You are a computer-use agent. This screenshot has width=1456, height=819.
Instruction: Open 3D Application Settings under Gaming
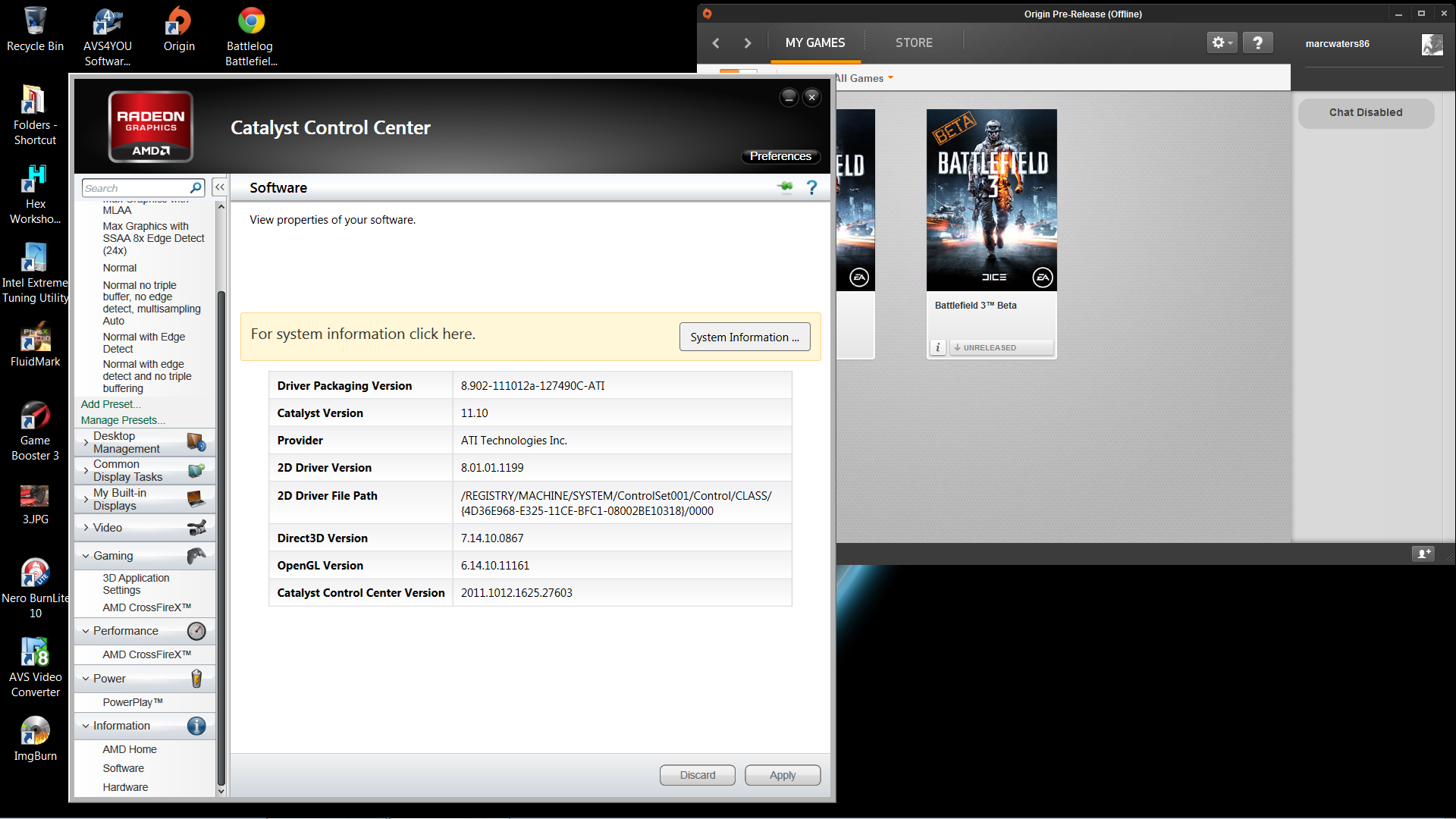[136, 584]
